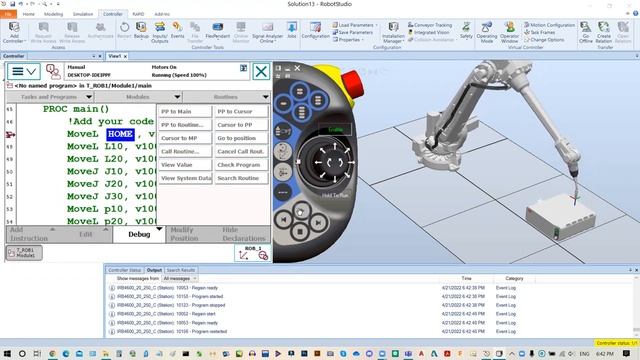This screenshot has width=640, height=360.
Task: Click the Go Offline icon
Action: [x=586, y=32]
